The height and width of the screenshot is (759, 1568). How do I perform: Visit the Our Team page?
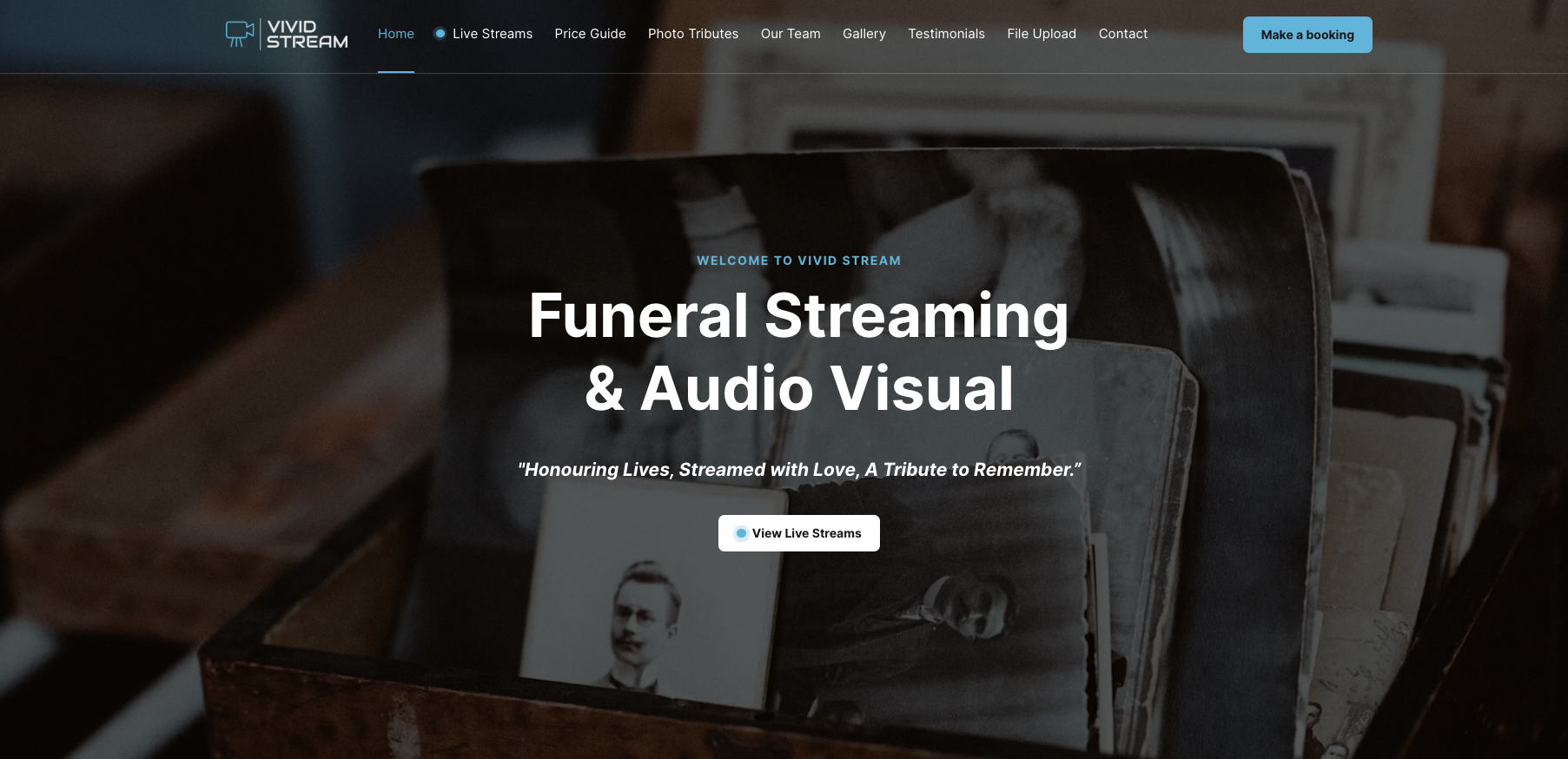(791, 34)
